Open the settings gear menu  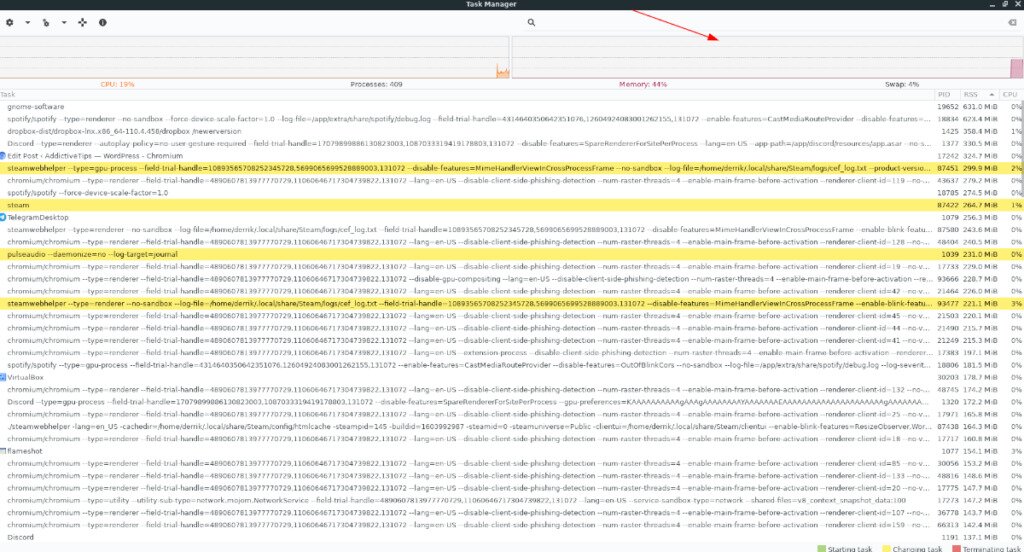[10, 22]
